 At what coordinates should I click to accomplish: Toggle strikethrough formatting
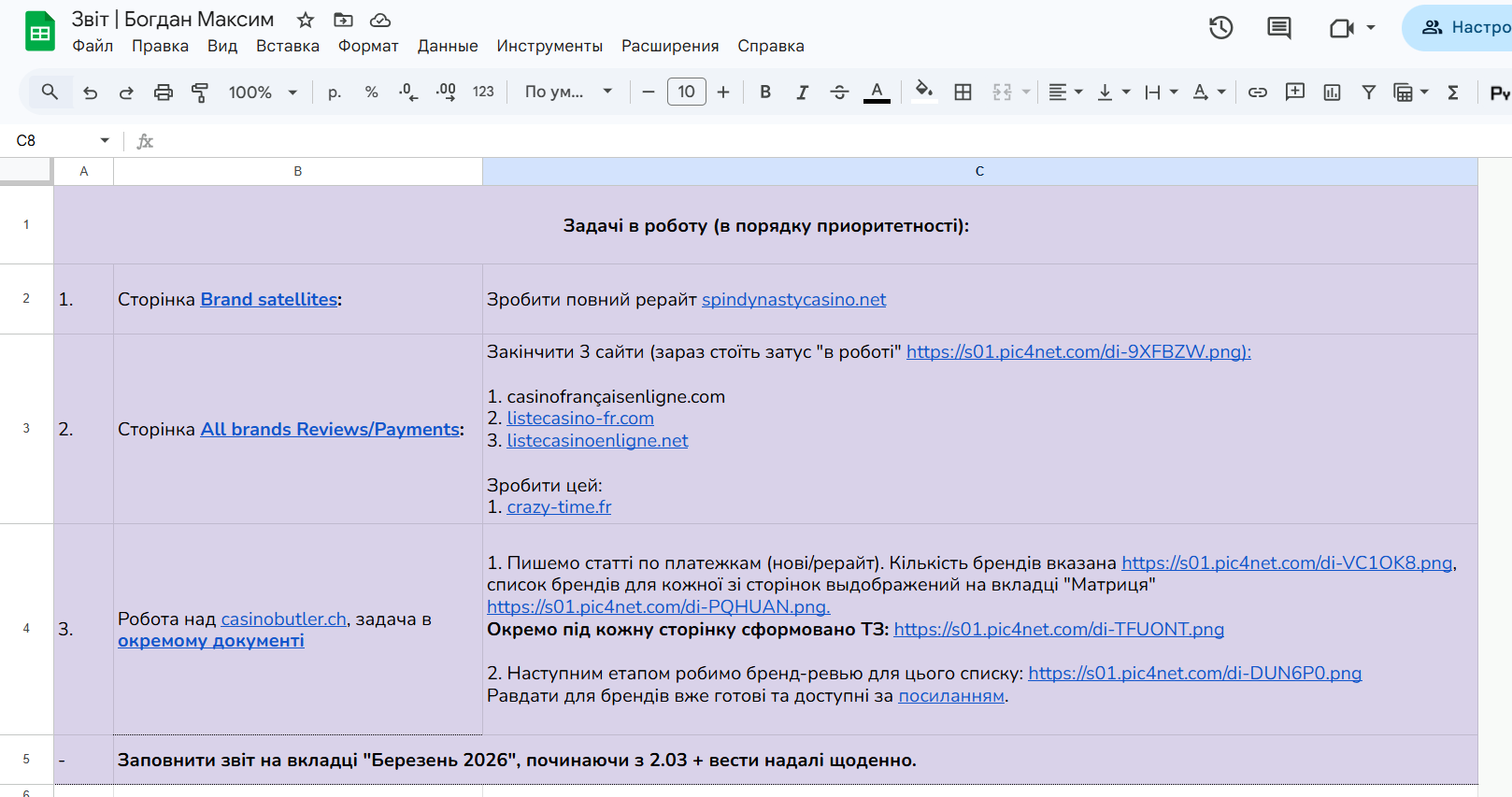pos(839,93)
